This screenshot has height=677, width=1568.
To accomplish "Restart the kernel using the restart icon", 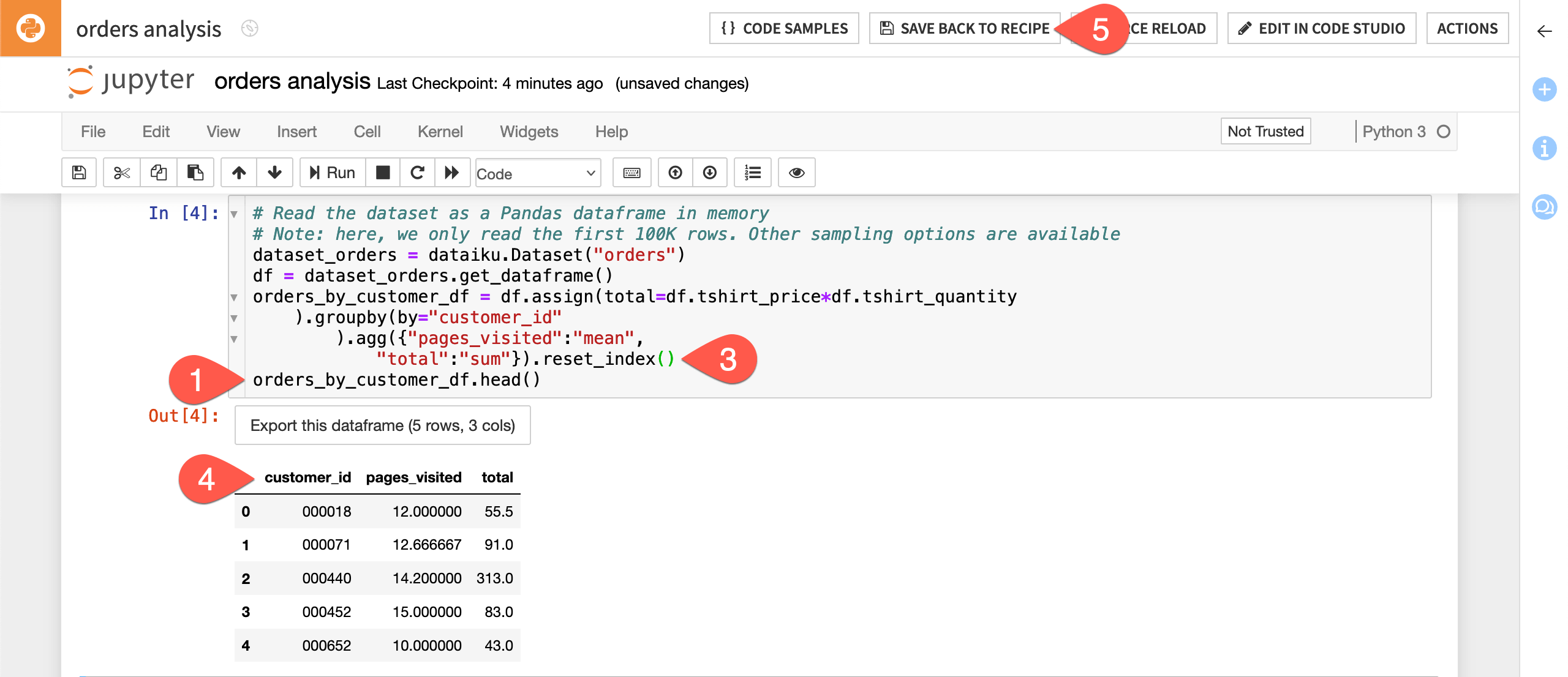I will point(418,173).
